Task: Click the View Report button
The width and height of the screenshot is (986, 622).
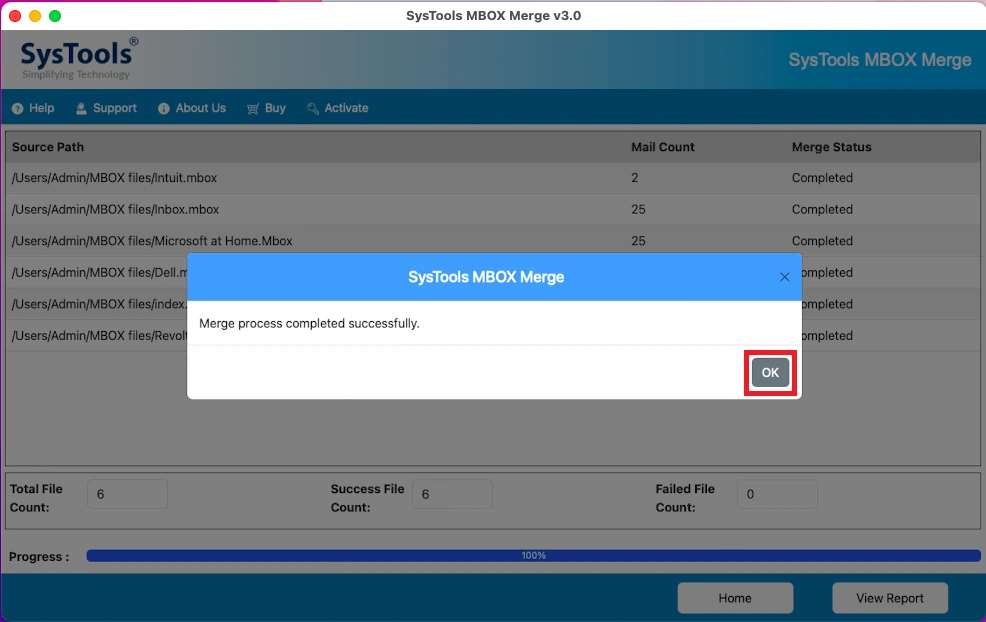Action: tap(890, 598)
